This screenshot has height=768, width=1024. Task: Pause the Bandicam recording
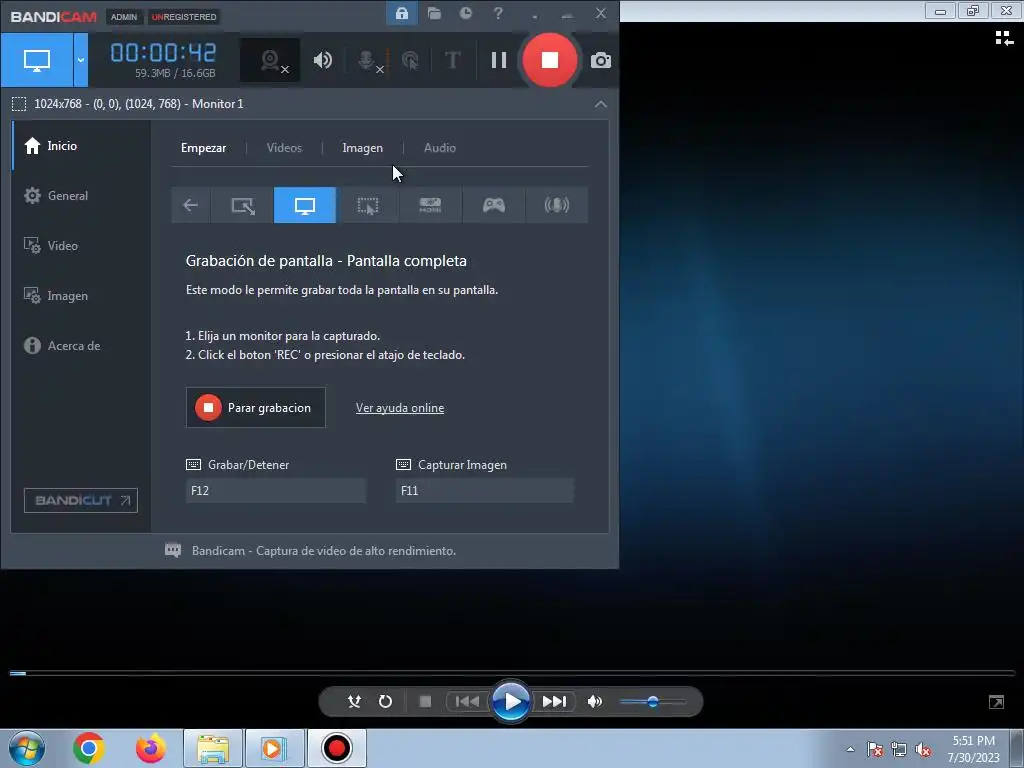click(499, 60)
